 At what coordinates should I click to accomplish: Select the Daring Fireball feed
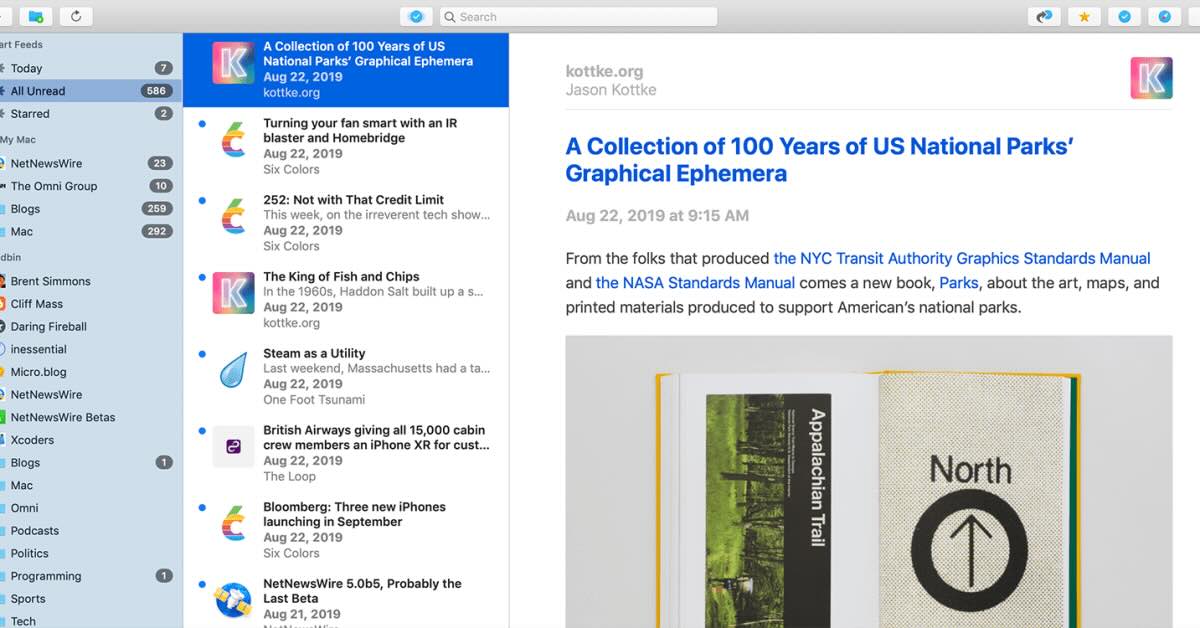(91, 326)
